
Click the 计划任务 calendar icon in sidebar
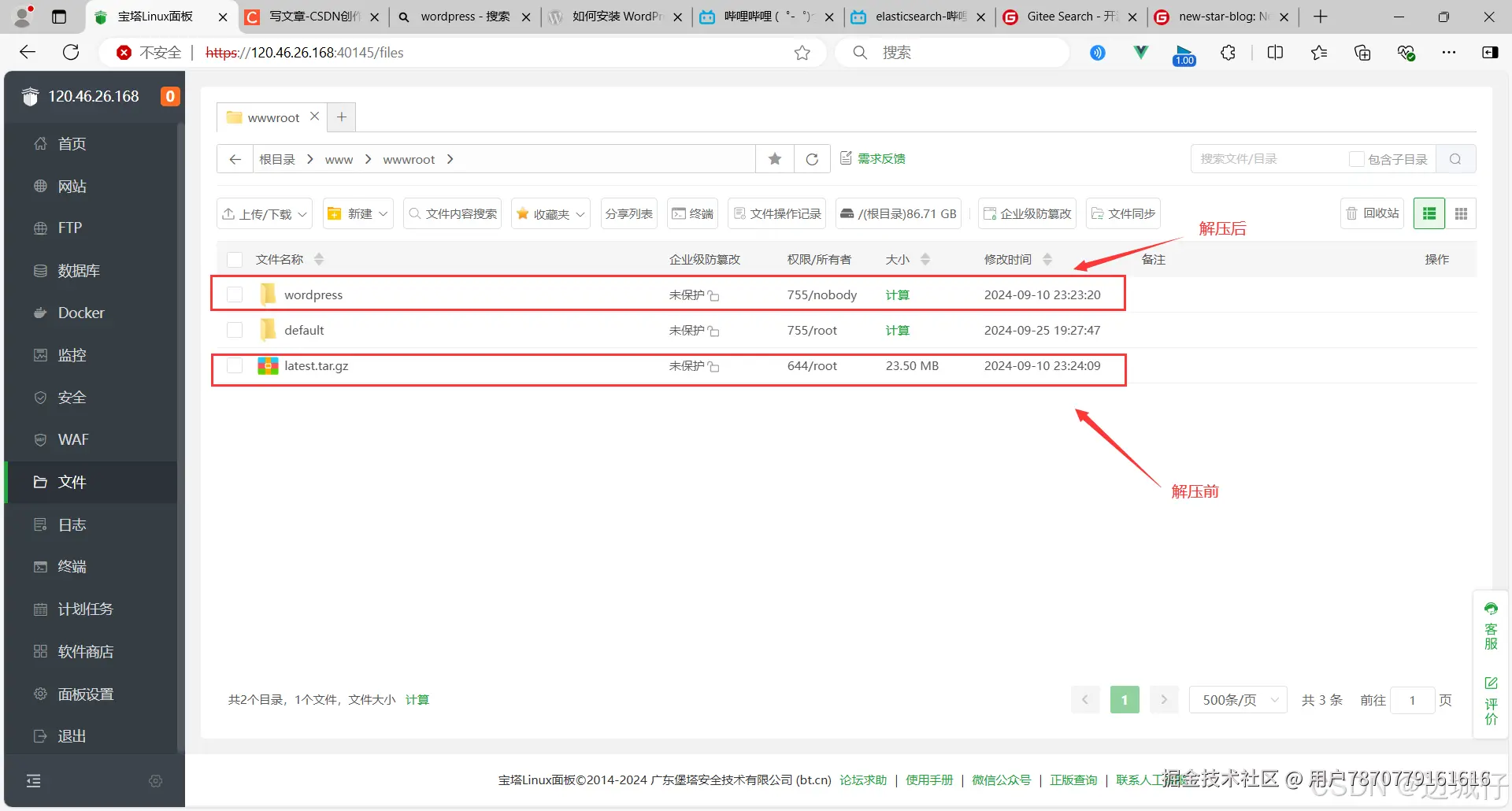tap(40, 609)
